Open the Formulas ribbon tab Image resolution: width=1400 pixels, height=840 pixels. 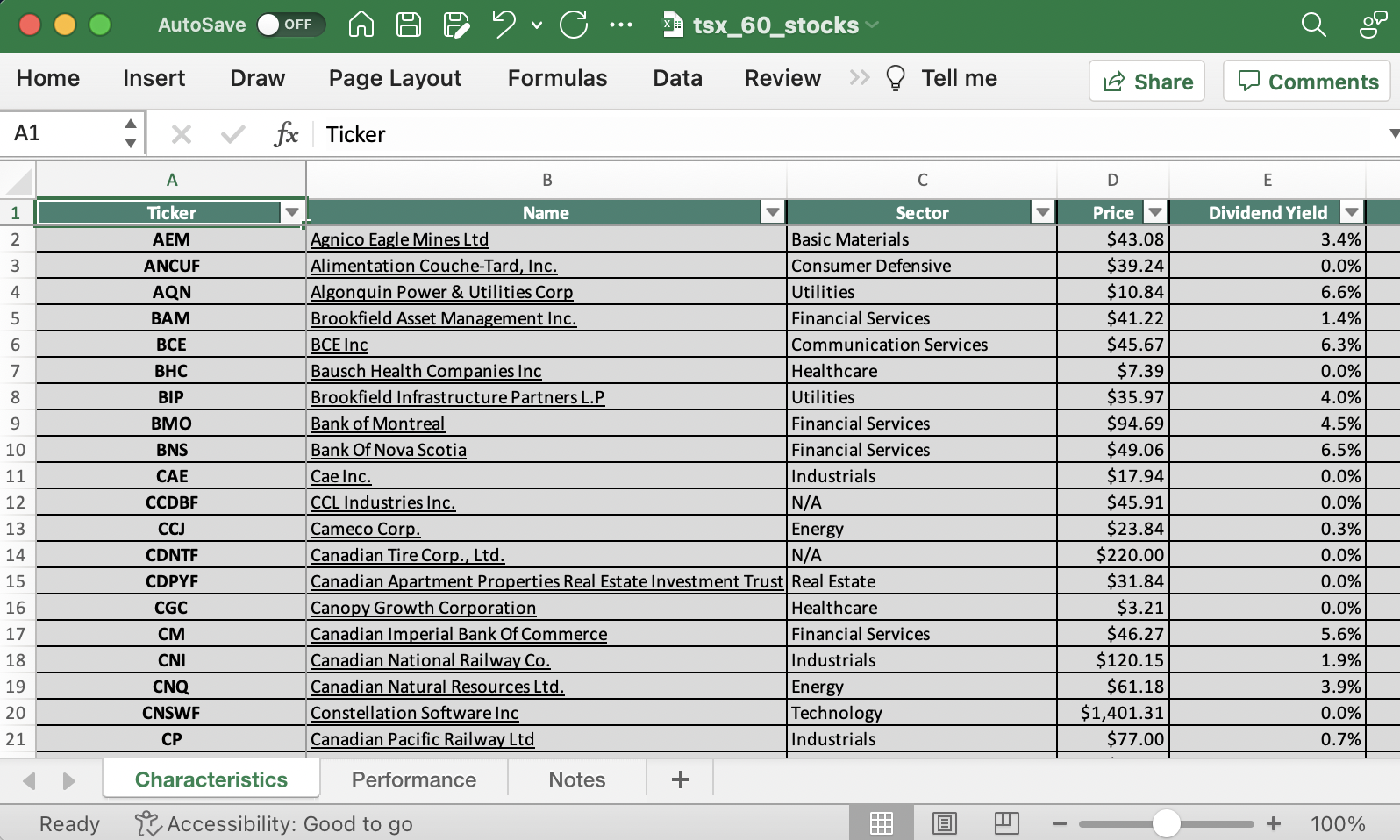pos(557,78)
